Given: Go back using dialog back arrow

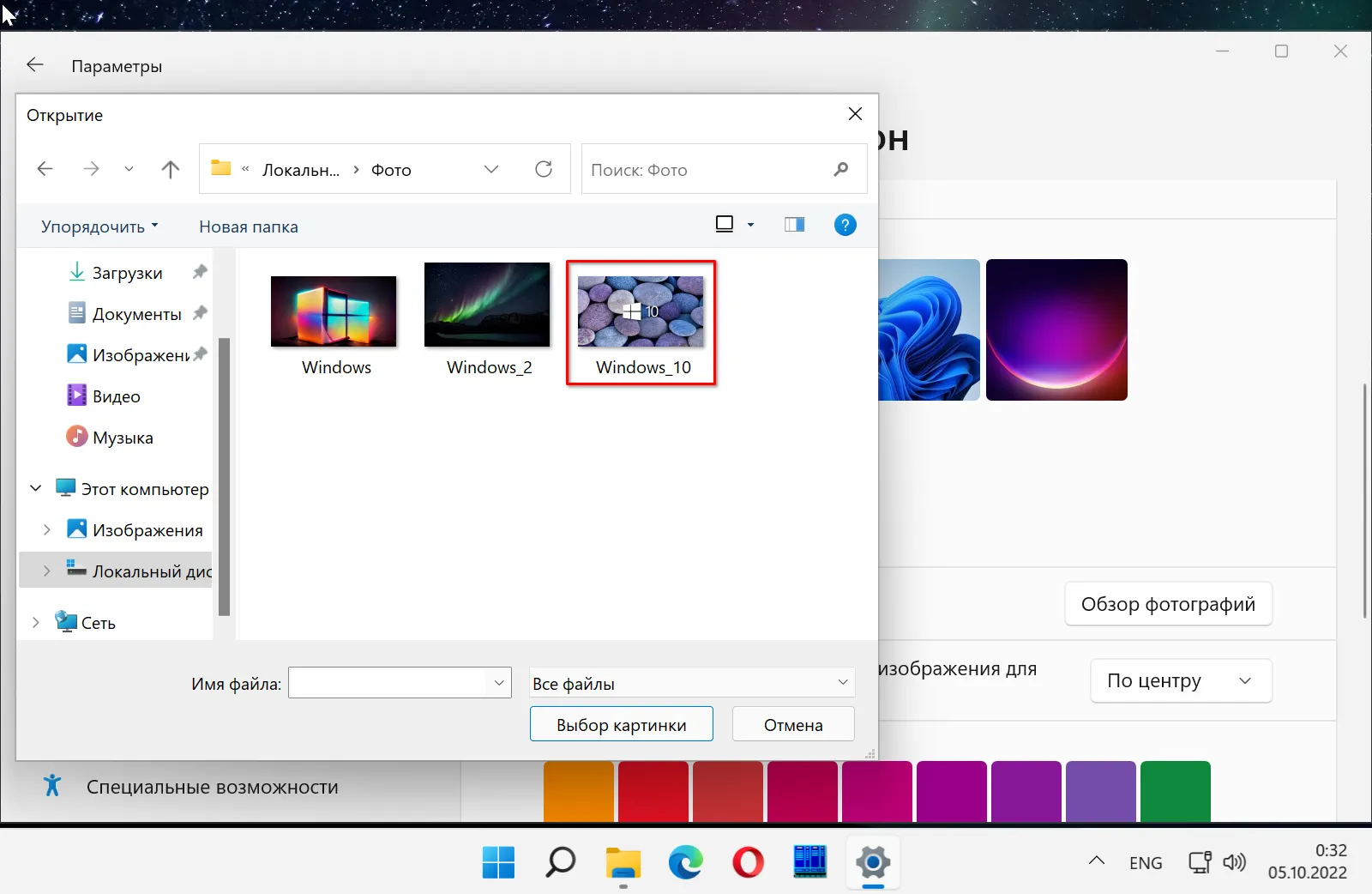Looking at the screenshot, I should 45,170.
